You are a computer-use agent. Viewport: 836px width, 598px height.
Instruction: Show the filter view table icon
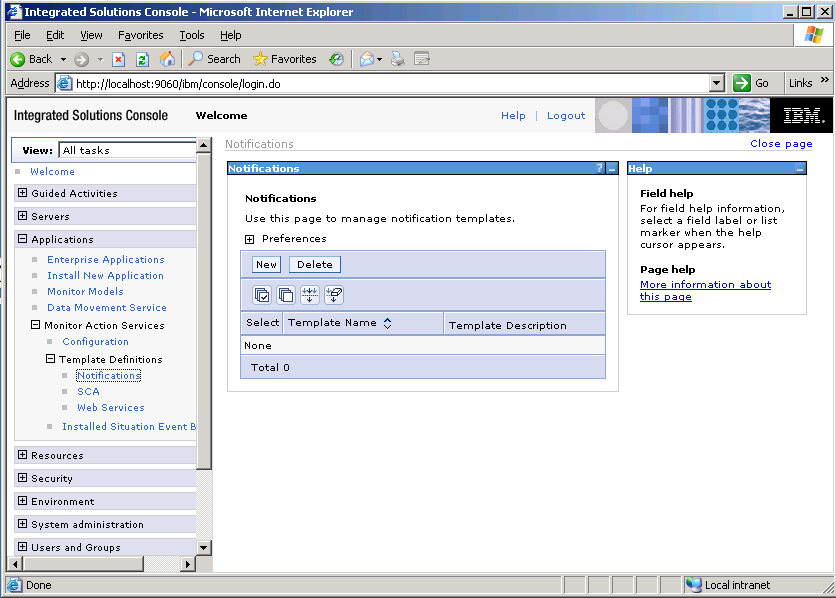click(x=310, y=295)
